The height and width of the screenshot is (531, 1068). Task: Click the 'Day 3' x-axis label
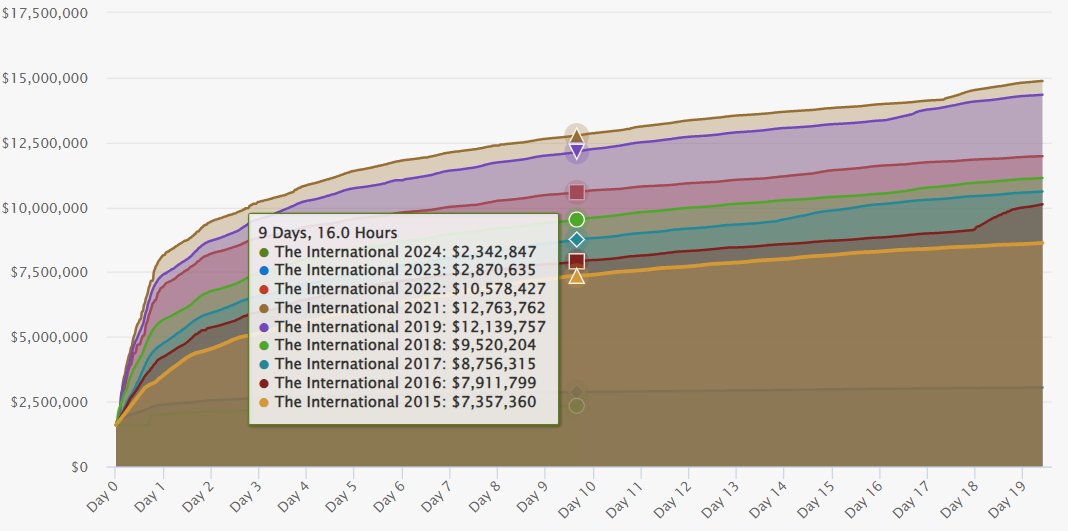tap(244, 496)
